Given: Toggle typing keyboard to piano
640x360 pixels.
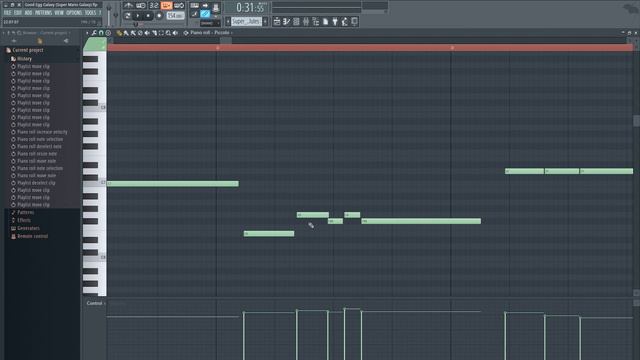Looking at the screenshot, I should point(195,6).
